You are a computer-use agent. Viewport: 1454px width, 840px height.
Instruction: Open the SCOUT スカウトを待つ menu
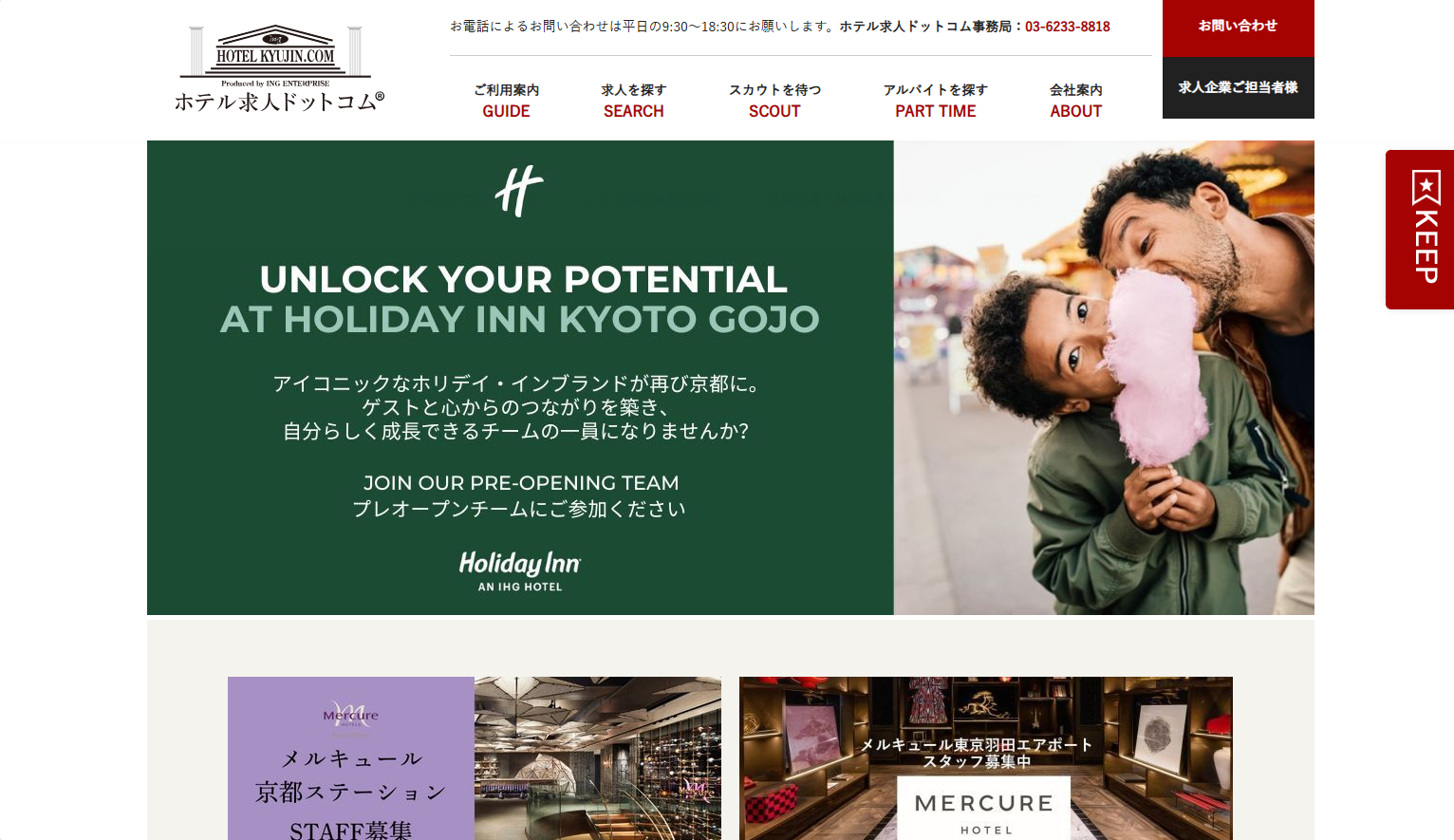click(x=774, y=101)
